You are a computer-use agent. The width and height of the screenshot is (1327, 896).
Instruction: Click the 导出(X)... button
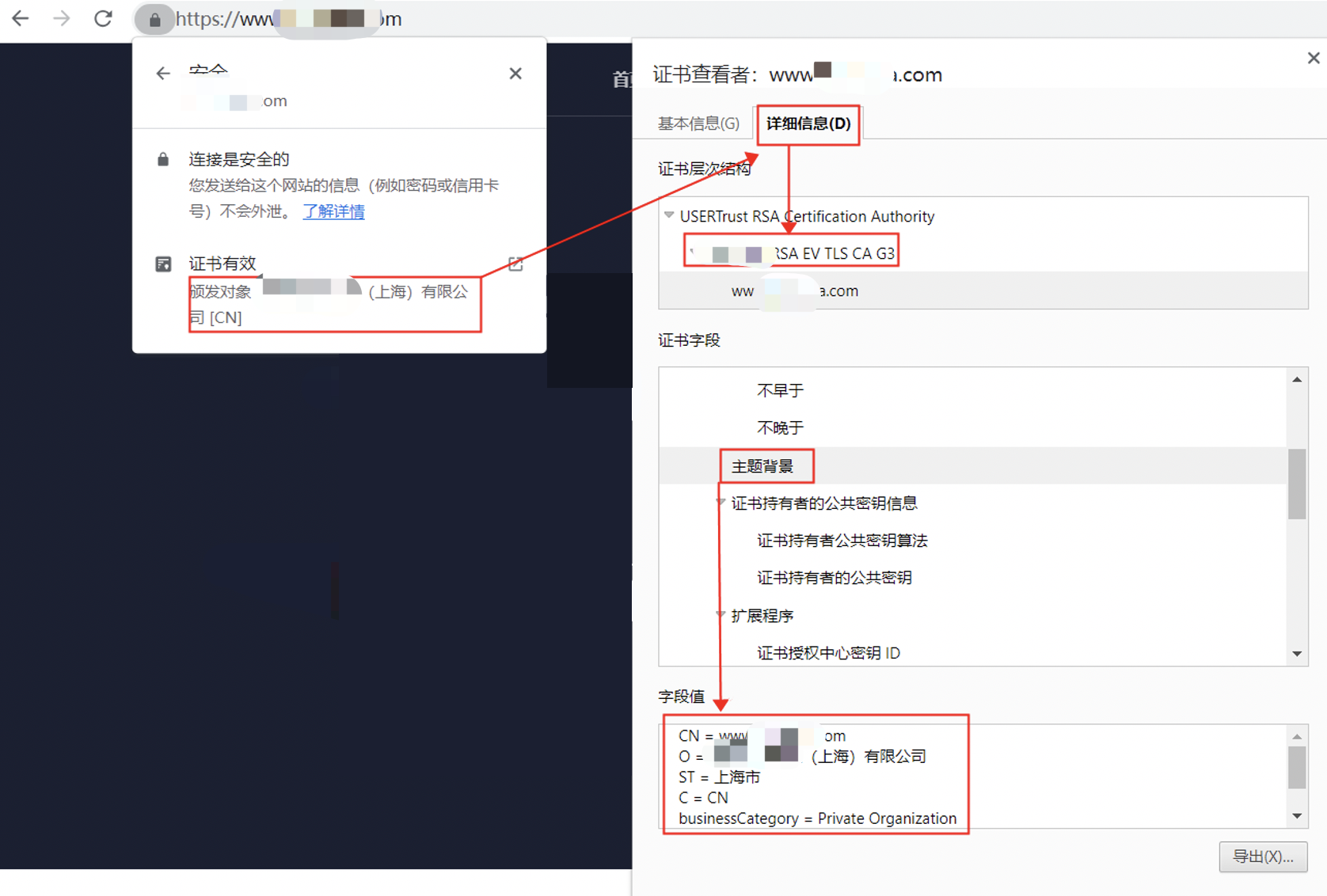[x=1263, y=856]
